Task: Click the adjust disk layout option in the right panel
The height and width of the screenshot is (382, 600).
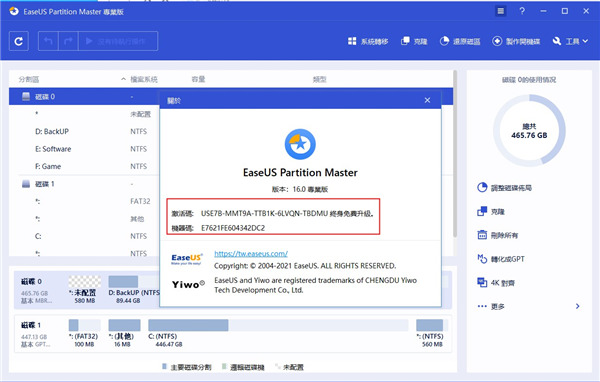Action: (504, 188)
